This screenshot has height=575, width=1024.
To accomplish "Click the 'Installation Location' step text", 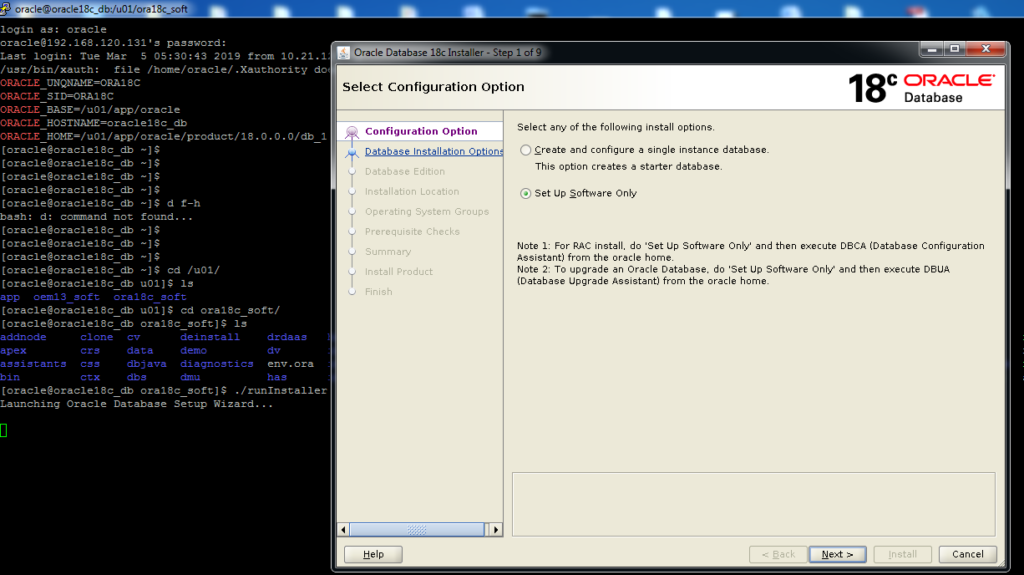I will click(x=412, y=191).
